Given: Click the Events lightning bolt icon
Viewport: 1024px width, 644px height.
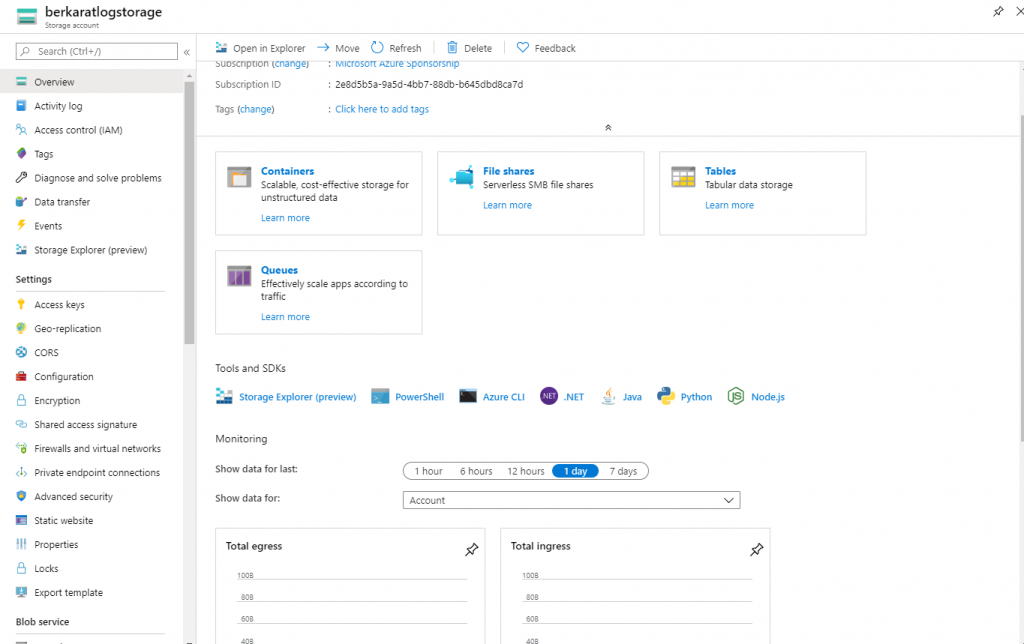Looking at the screenshot, I should point(22,225).
